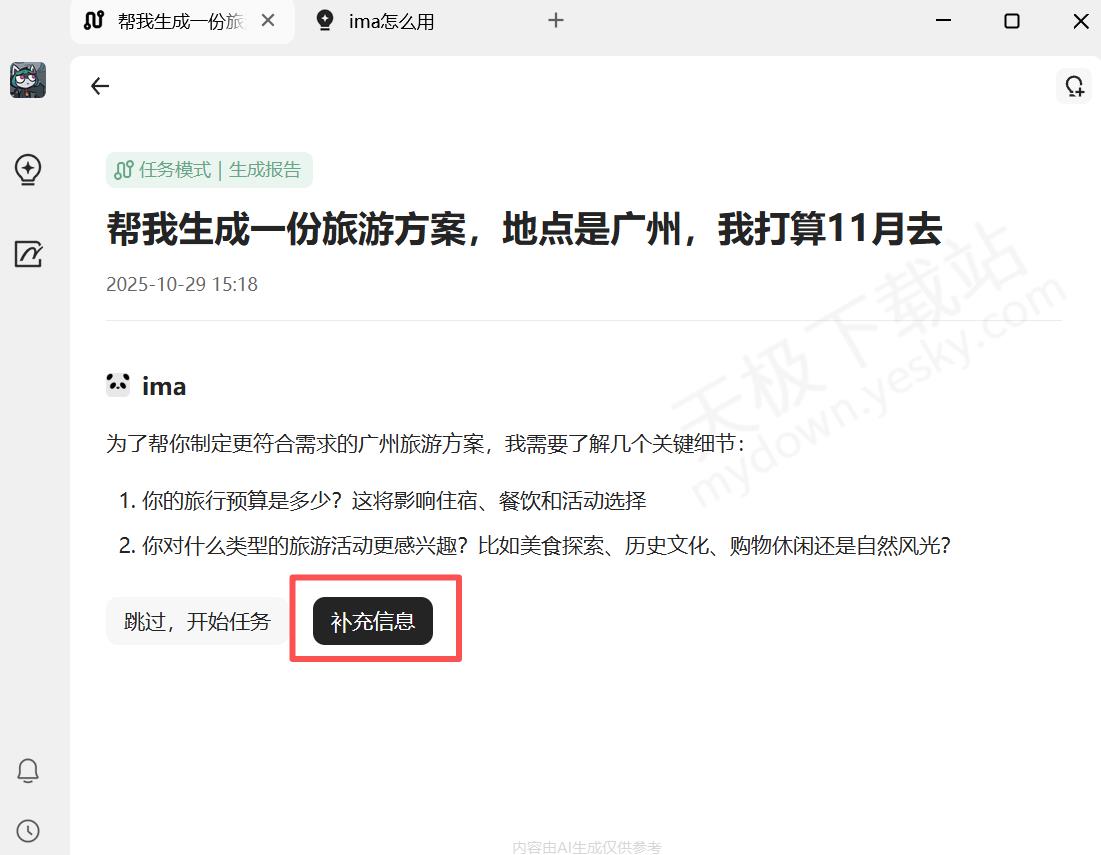Screen dimensions: 1101x855
Task: Click the user avatar in the sidebar
Action: 28,80
